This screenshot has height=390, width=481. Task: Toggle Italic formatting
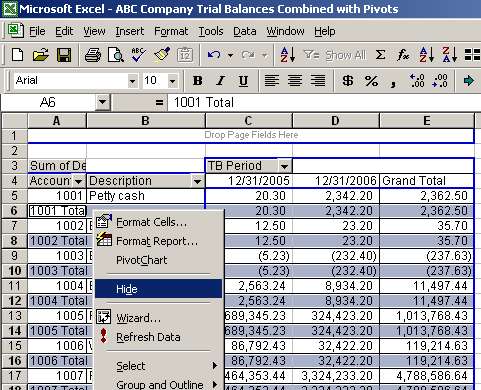click(220, 81)
